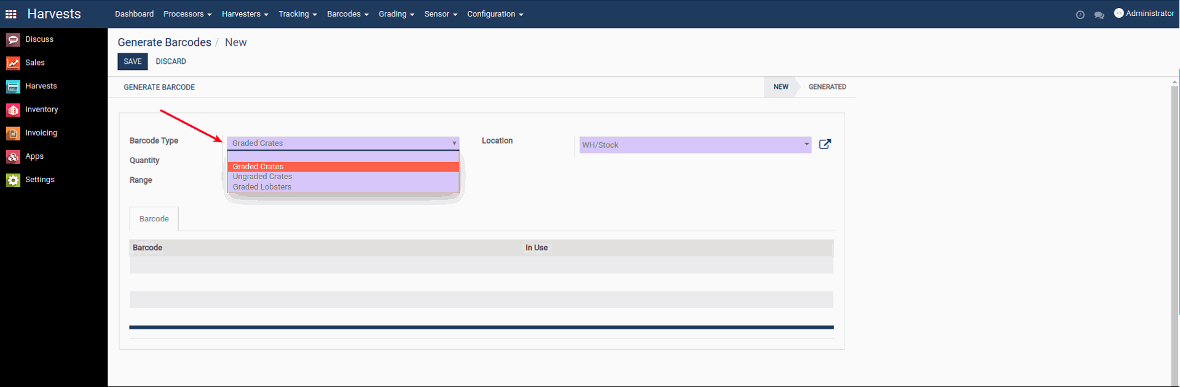This screenshot has width=1180, height=387.
Task: Click the Discard button
Action: coord(171,62)
